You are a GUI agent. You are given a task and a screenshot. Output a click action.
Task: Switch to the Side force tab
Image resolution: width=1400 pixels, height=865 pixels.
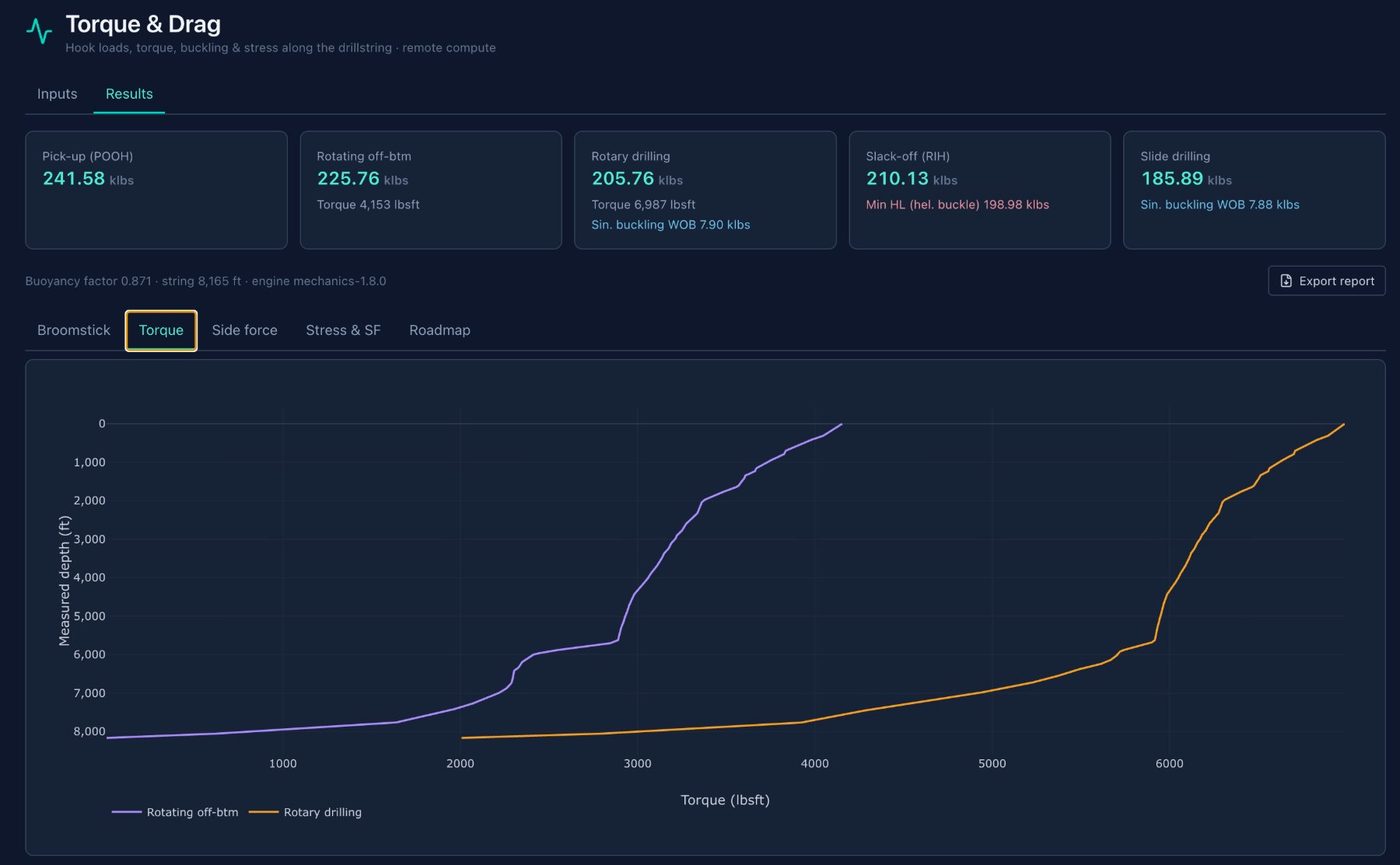(245, 330)
